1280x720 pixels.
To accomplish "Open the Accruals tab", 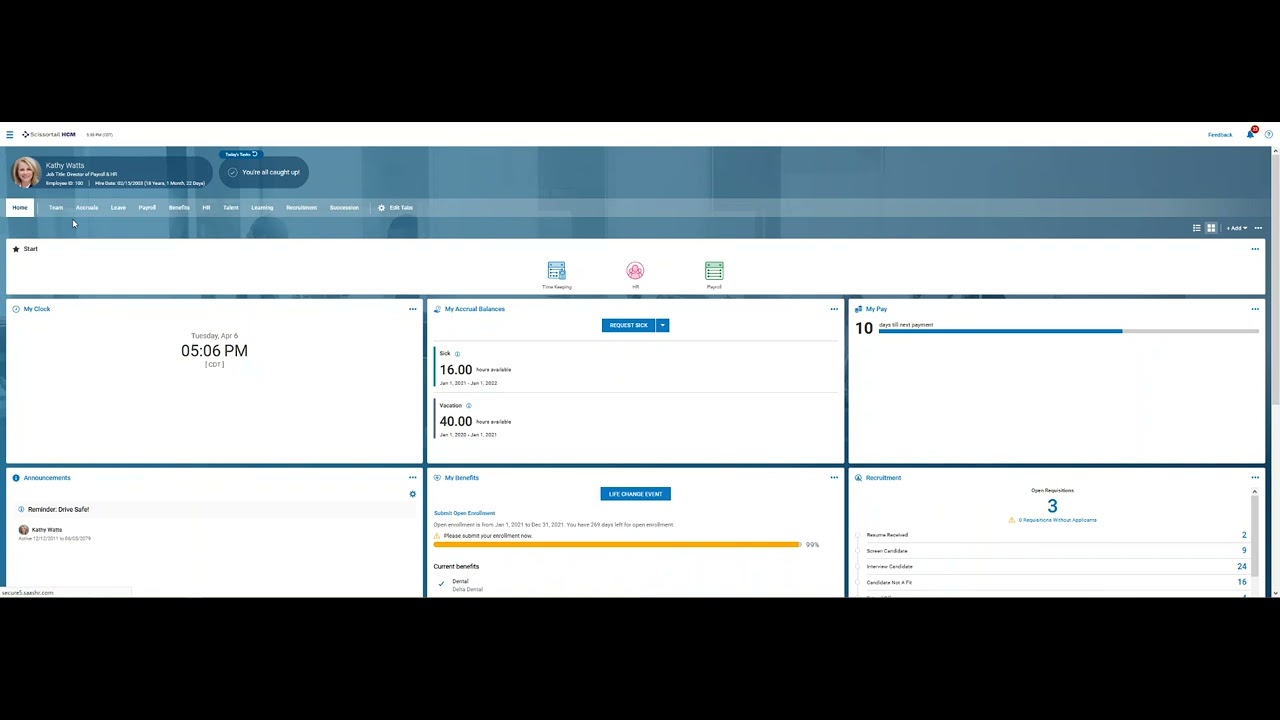I will pos(87,208).
